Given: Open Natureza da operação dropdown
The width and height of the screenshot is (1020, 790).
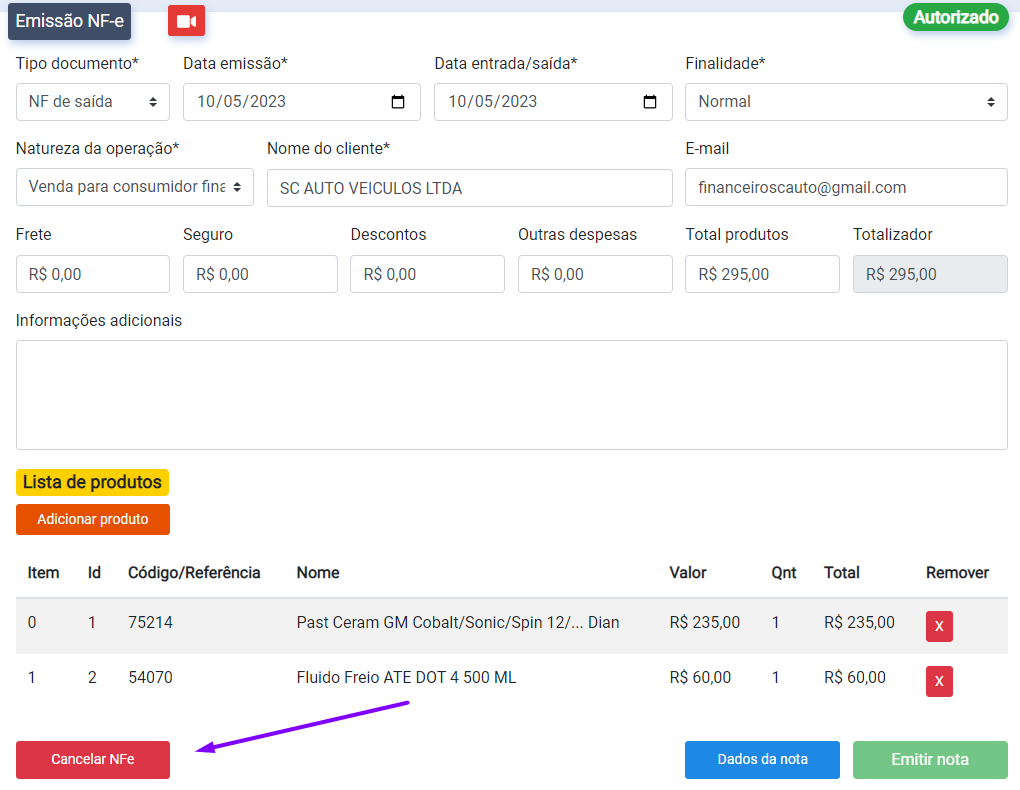Looking at the screenshot, I should [135, 187].
